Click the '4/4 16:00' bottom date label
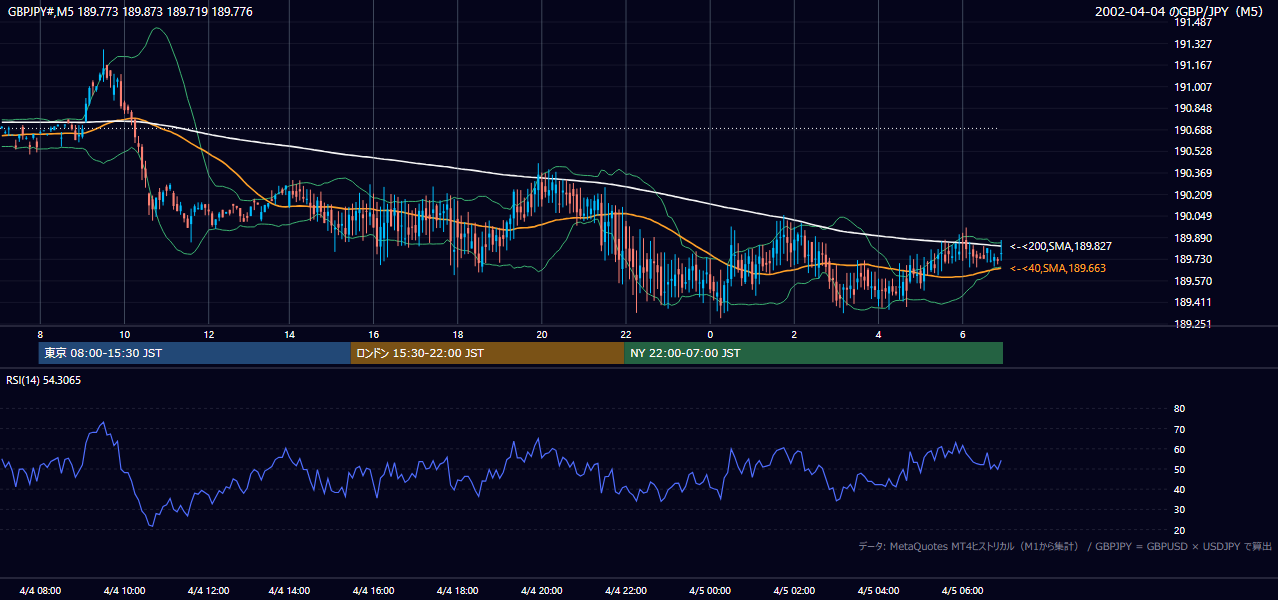The width and height of the screenshot is (1278, 600). point(375,590)
